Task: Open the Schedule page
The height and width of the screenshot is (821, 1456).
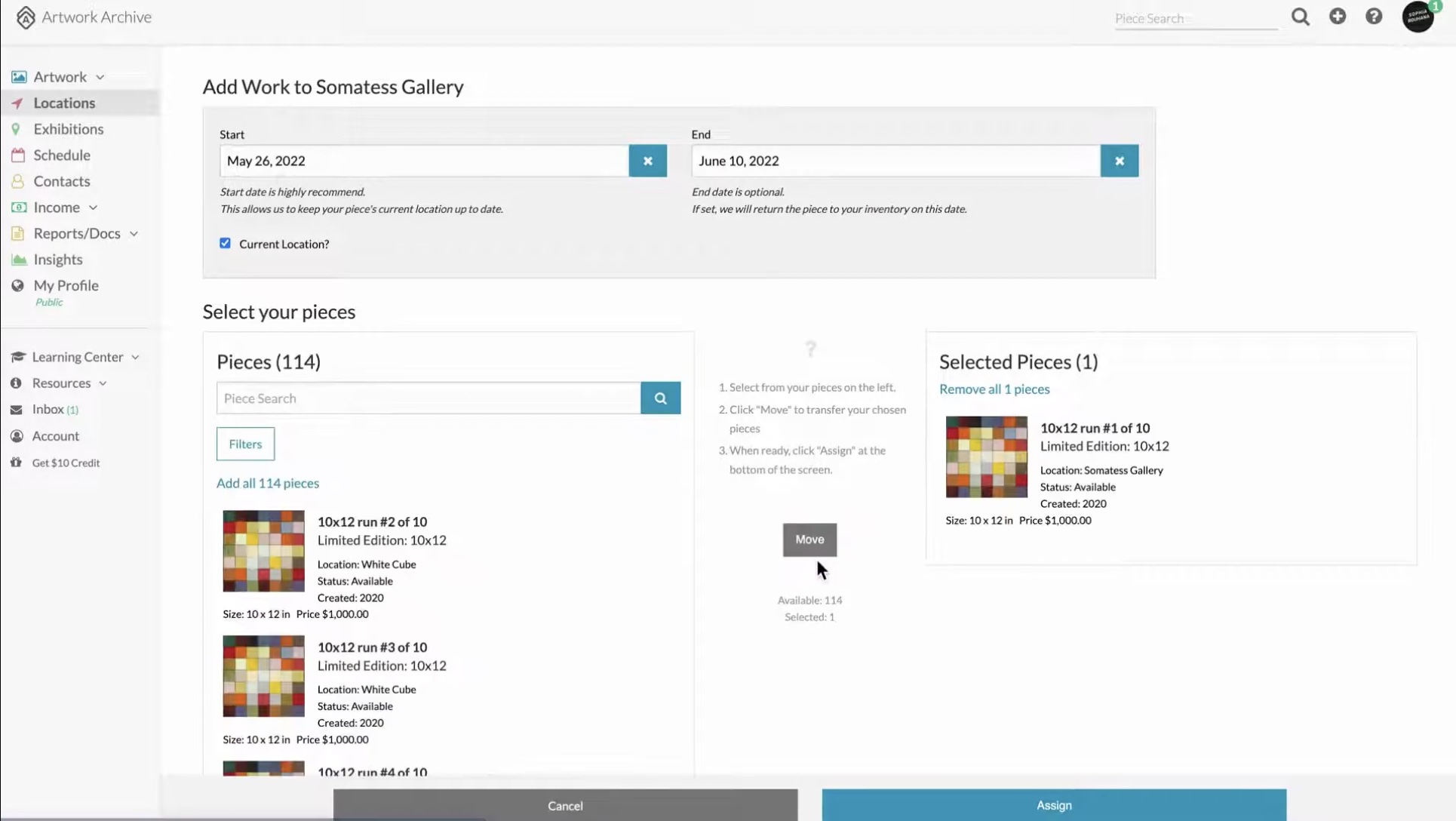Action: point(62,155)
